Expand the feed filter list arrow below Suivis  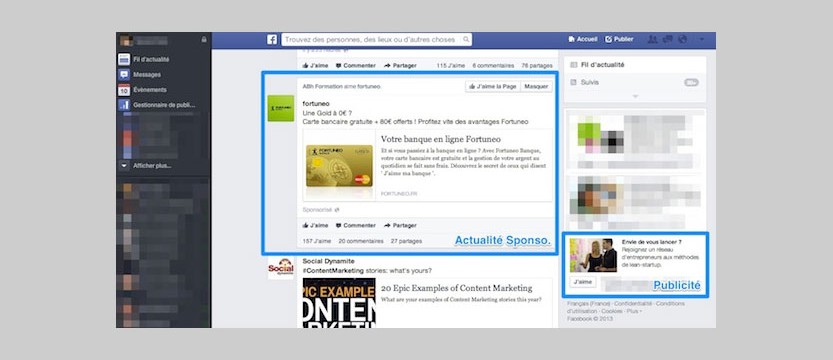pyautogui.click(x=635, y=96)
